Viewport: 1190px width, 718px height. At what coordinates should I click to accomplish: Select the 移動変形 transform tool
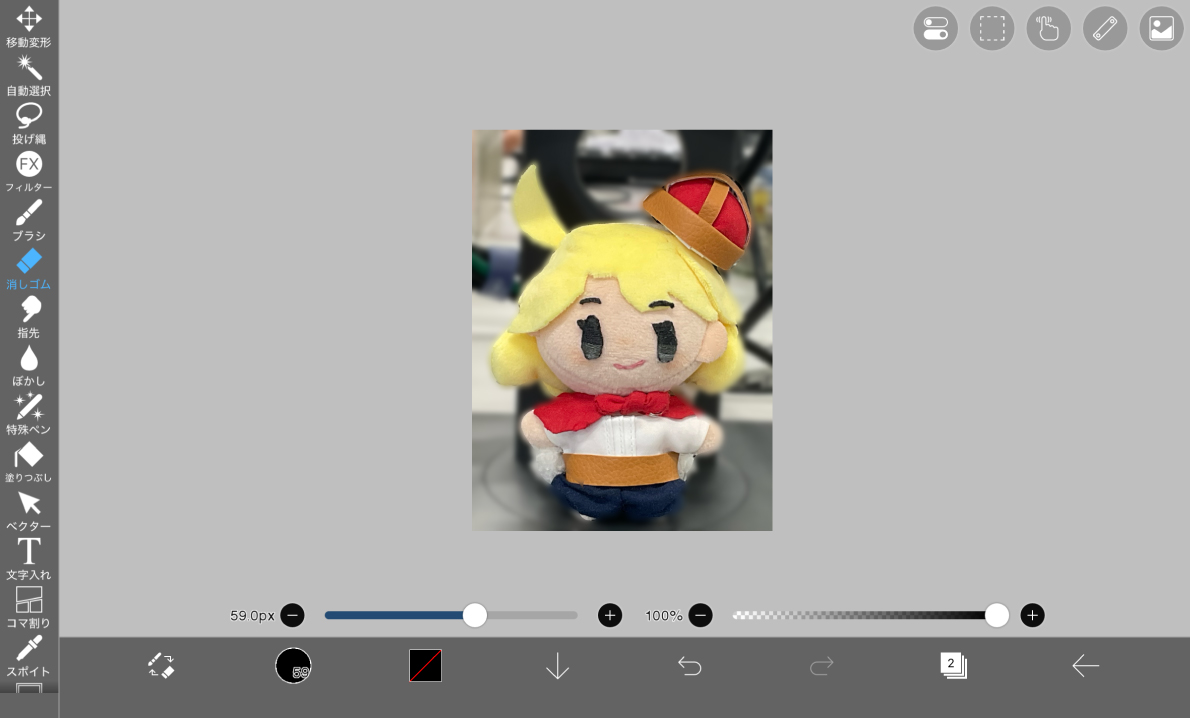tap(29, 26)
